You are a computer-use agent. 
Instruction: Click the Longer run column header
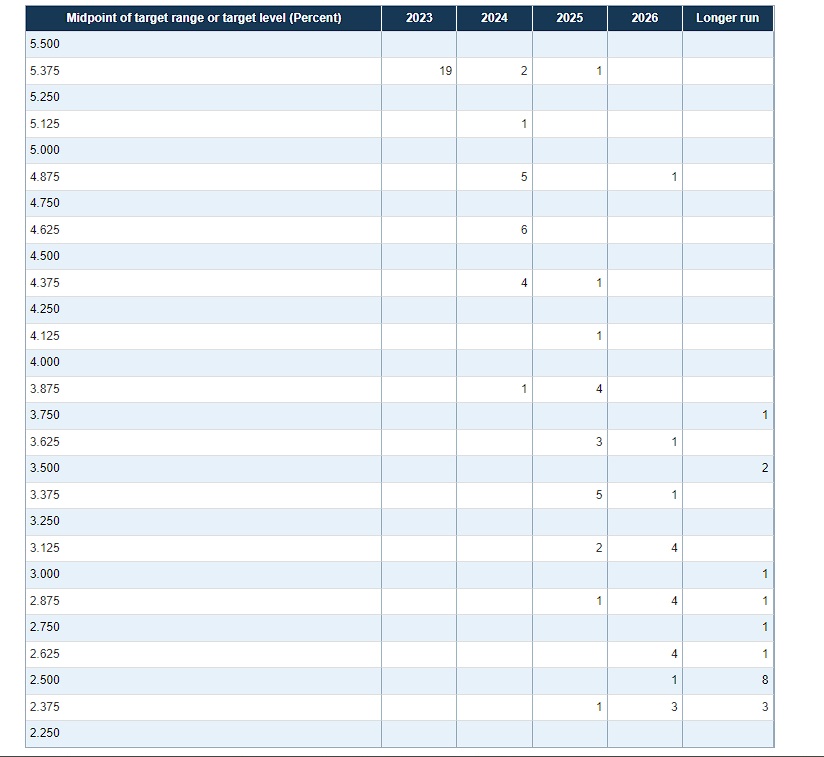click(x=727, y=18)
